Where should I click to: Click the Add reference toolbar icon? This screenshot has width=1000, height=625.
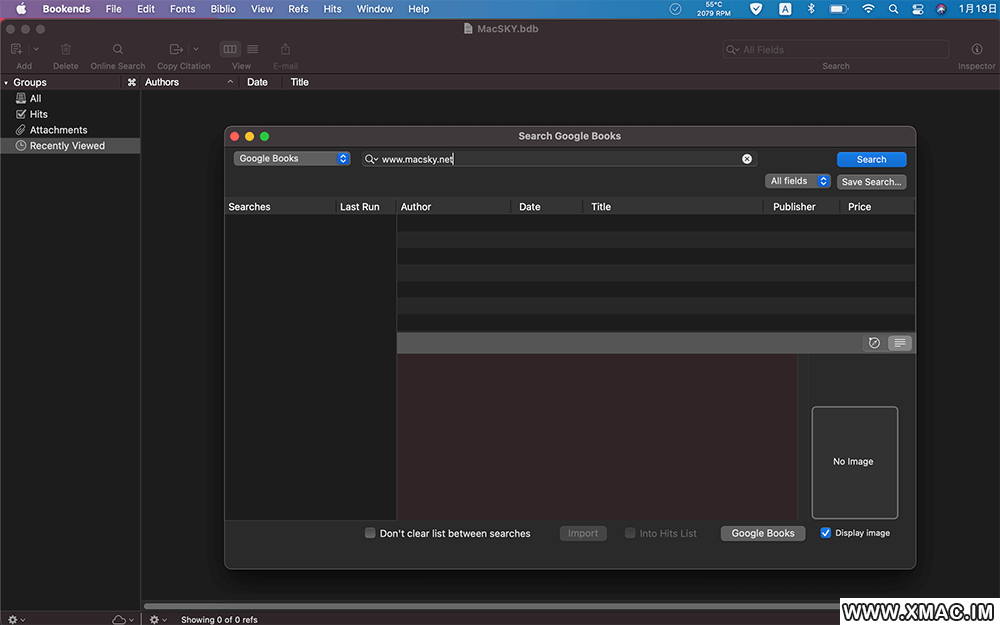16,49
